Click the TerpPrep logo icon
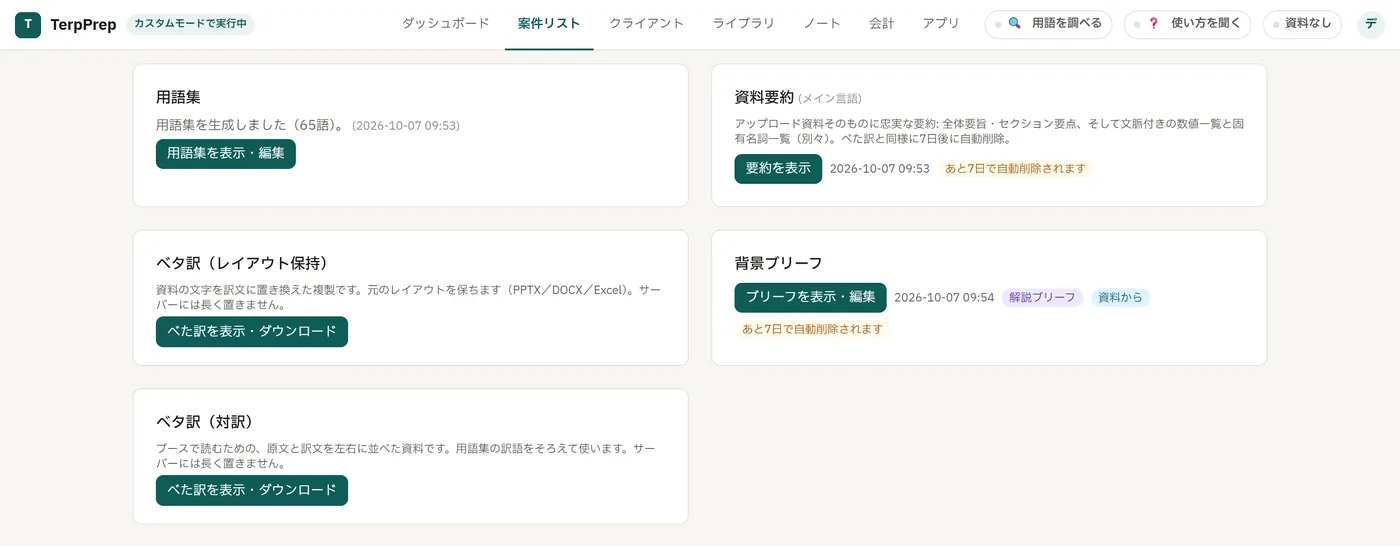1400x546 pixels. pyautogui.click(x=28, y=25)
